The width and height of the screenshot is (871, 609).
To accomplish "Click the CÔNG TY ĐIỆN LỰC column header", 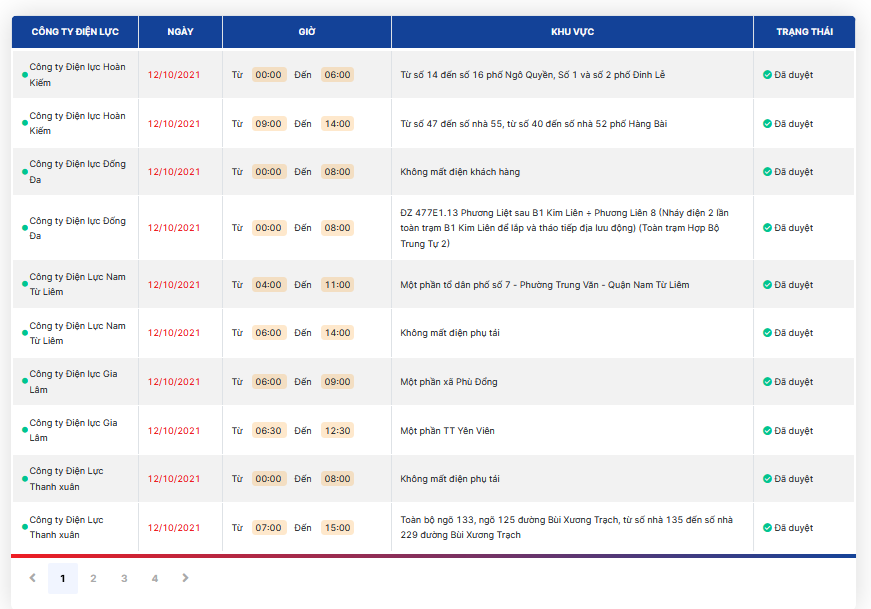I will point(75,32).
